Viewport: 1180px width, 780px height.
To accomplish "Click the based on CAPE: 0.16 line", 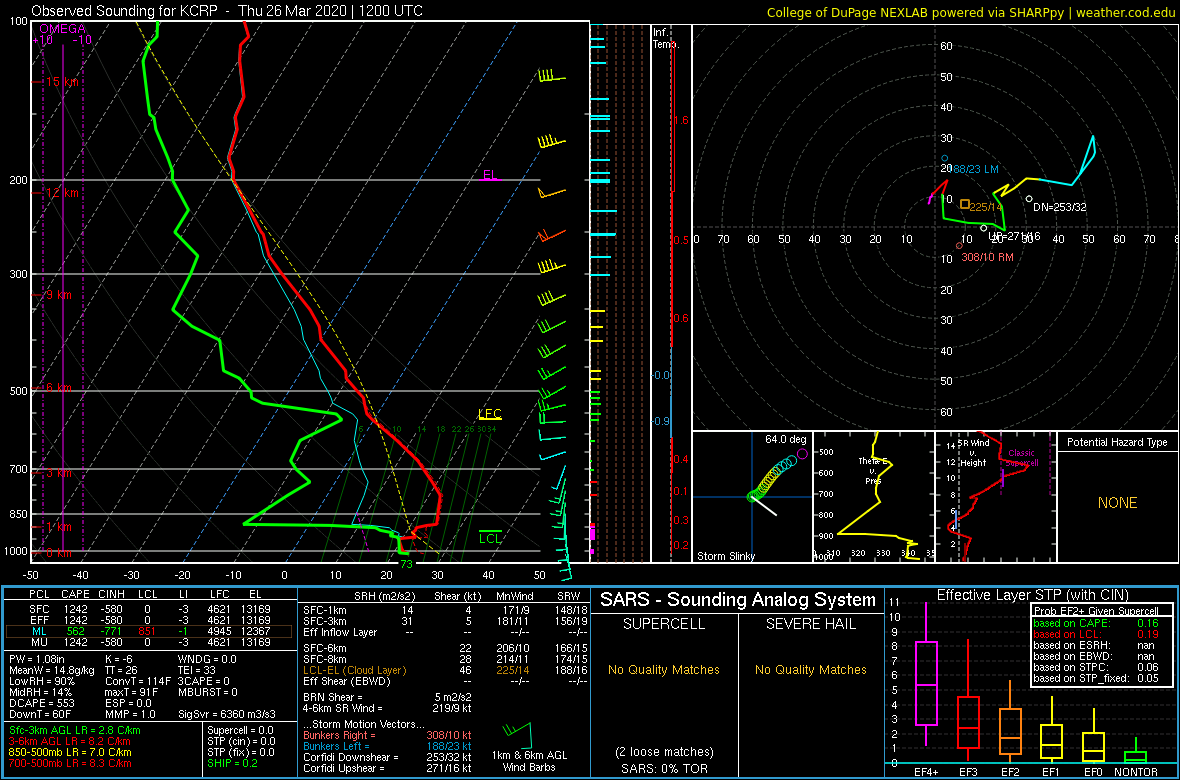I will (1096, 623).
